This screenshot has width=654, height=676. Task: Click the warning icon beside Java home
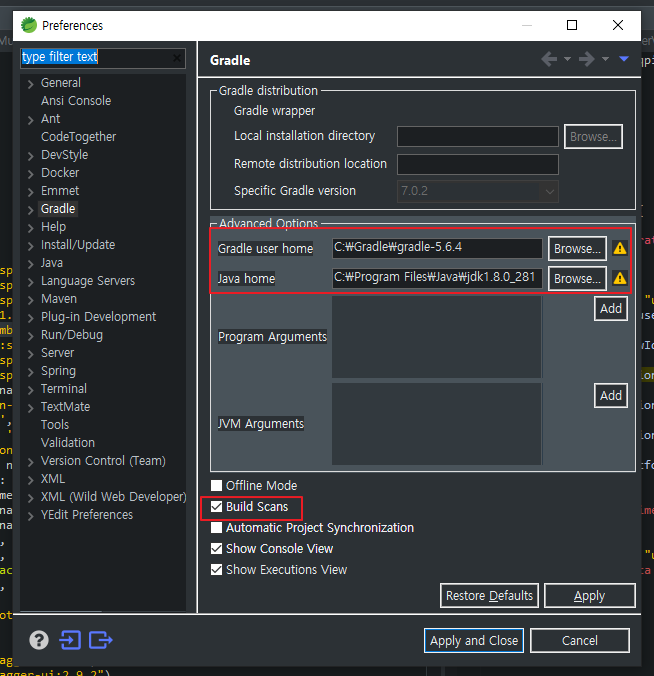[x=620, y=278]
